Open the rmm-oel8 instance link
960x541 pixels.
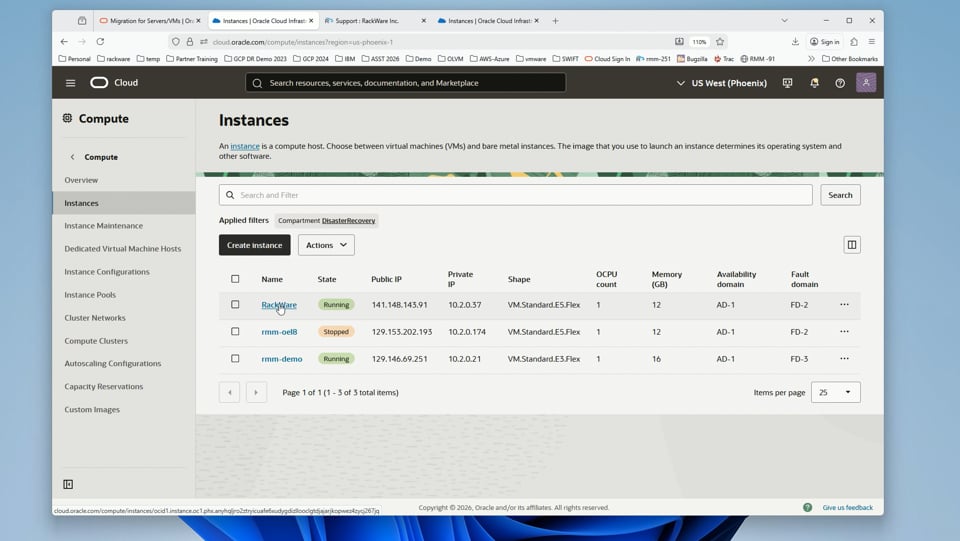[x=279, y=331]
